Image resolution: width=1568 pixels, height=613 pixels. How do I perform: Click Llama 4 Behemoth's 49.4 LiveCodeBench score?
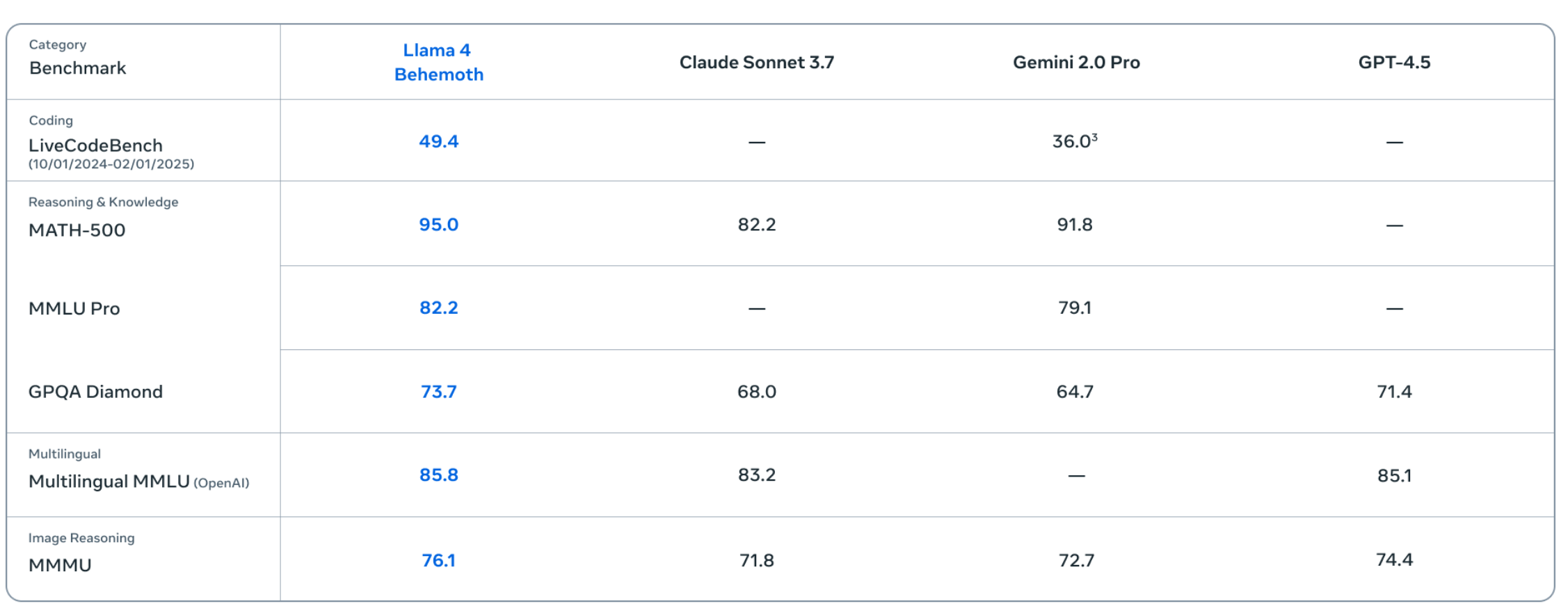(438, 141)
